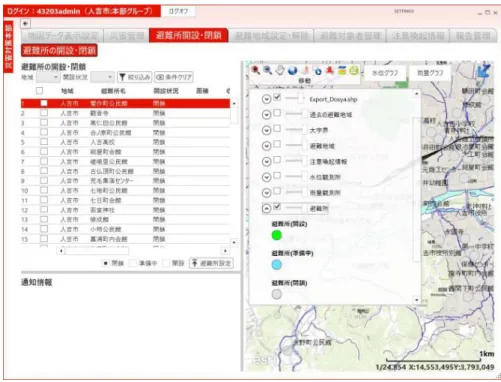Expand the 過去の避難地域 layer chevron

(266, 115)
